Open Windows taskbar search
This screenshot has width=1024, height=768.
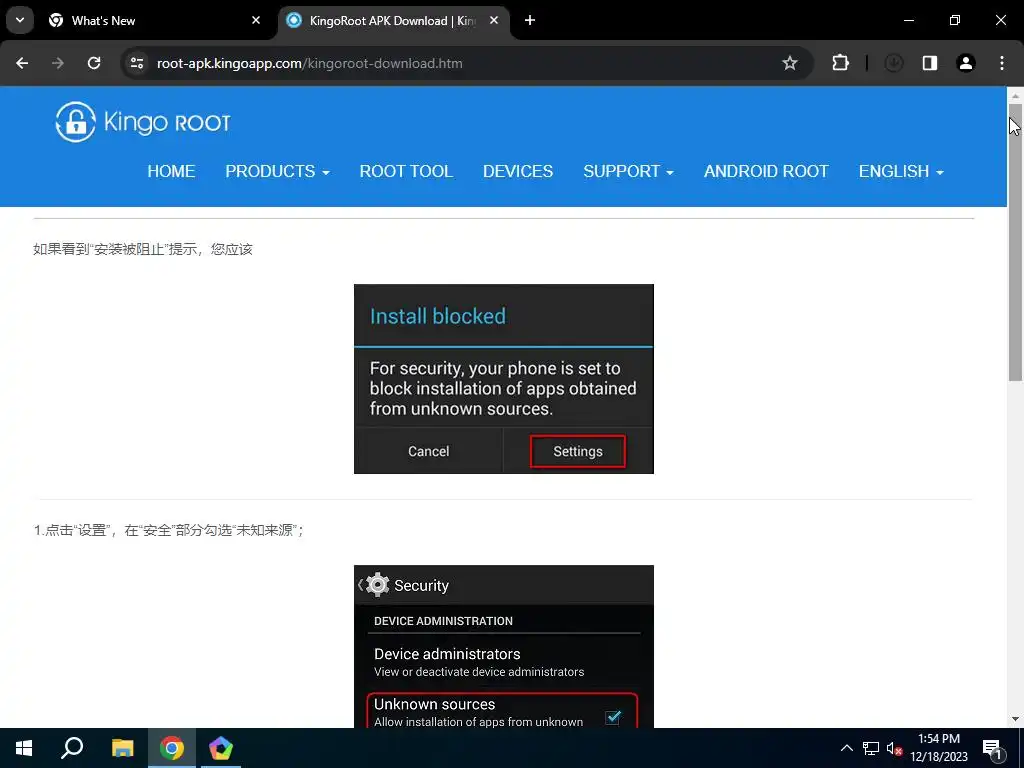[72, 748]
